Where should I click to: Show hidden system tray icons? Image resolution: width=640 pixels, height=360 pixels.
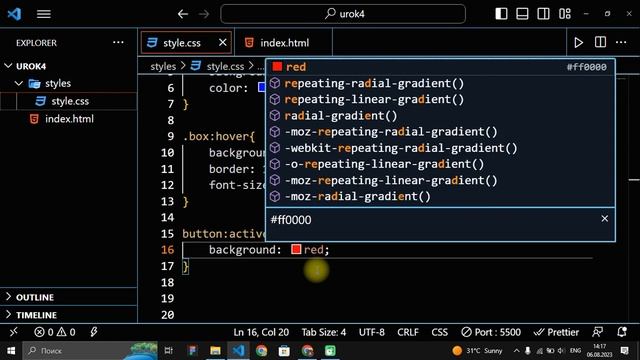pyautogui.click(x=517, y=350)
